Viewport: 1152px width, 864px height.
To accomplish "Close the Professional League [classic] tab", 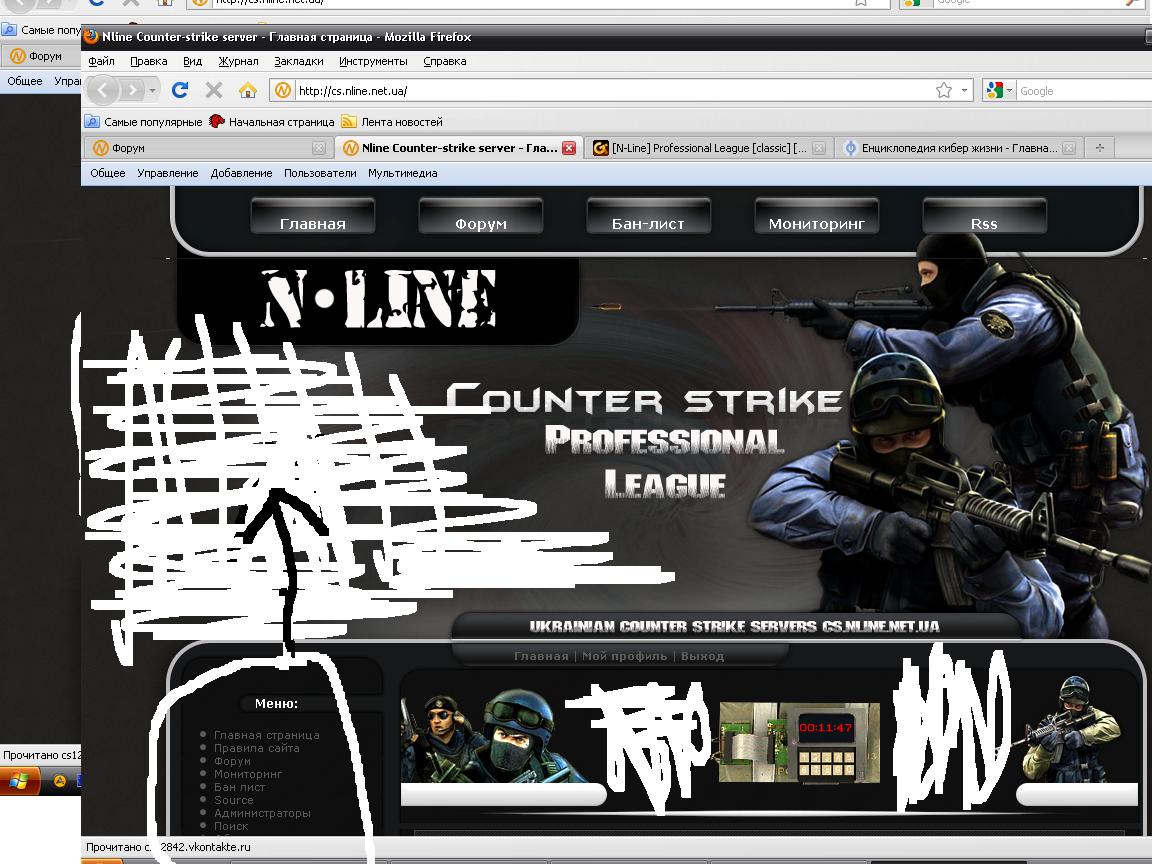I will (818, 148).
